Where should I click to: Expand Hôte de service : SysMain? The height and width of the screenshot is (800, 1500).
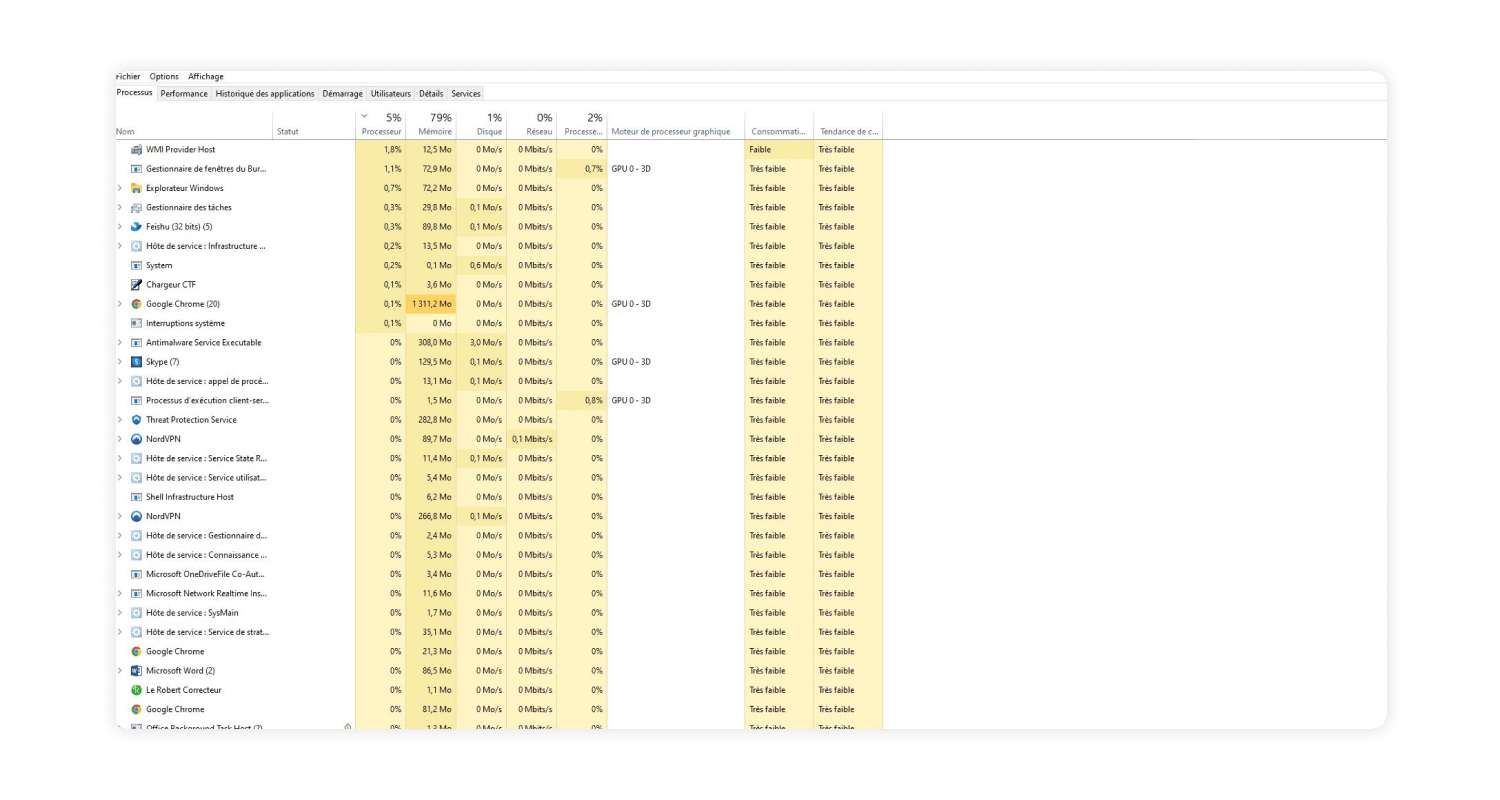pos(120,613)
